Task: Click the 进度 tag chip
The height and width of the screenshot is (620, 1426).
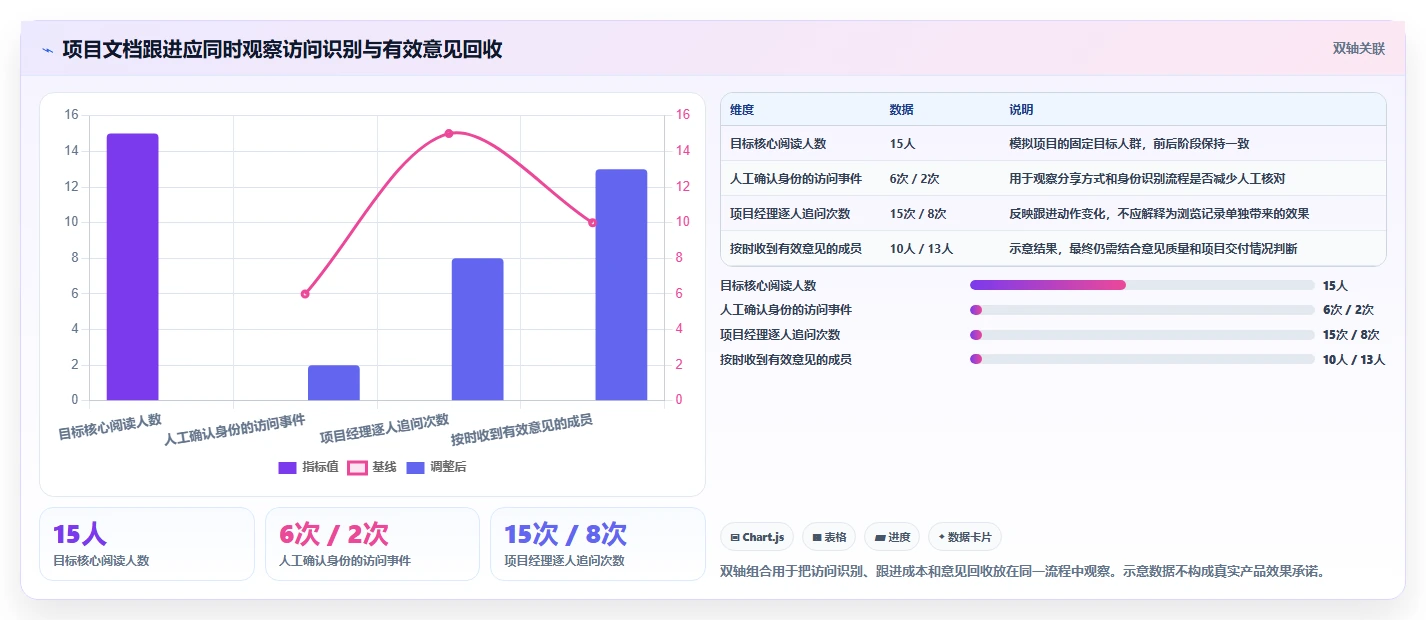Action: click(x=892, y=537)
